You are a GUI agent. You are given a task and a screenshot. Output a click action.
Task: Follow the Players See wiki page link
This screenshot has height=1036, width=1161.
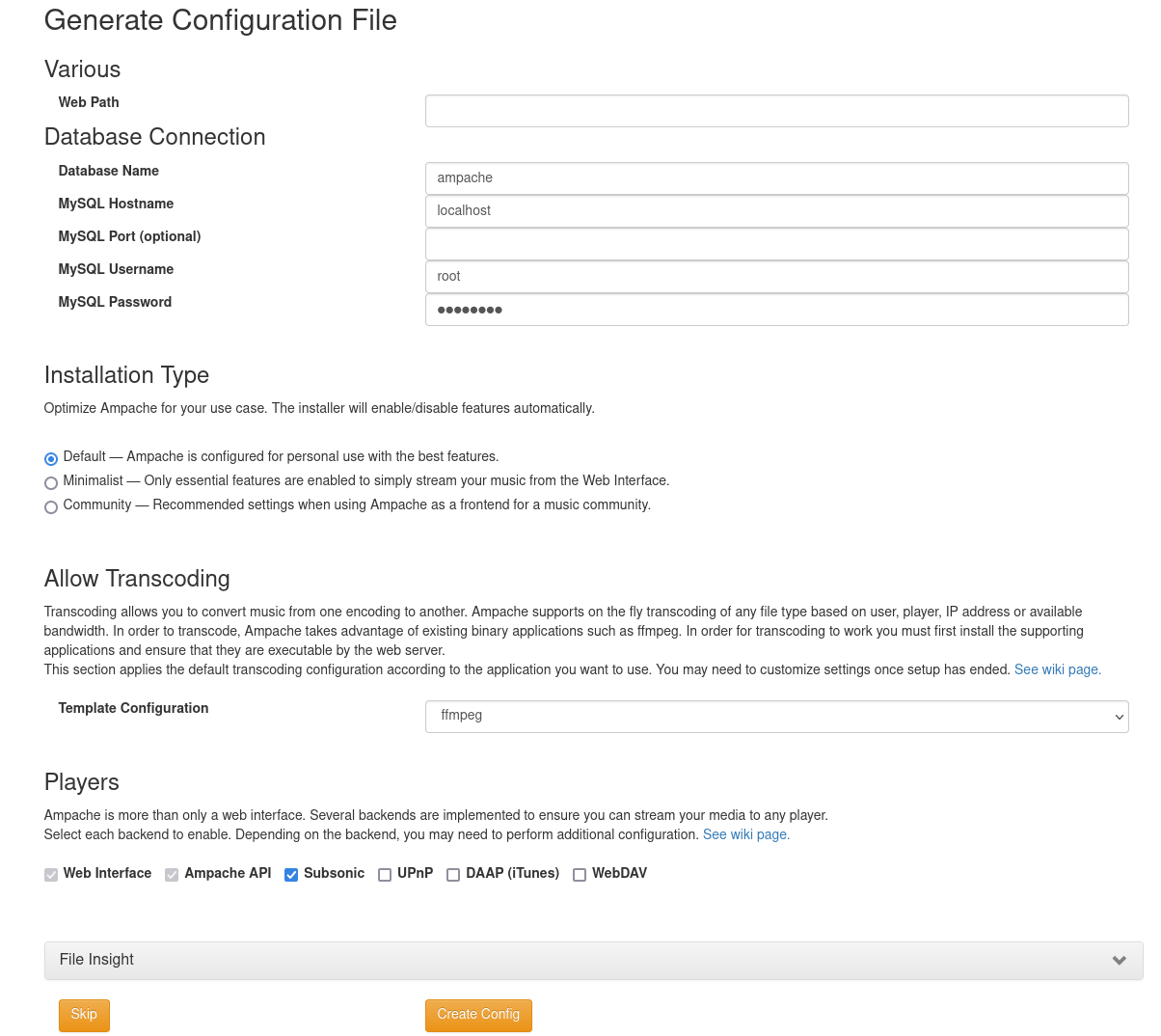(745, 834)
